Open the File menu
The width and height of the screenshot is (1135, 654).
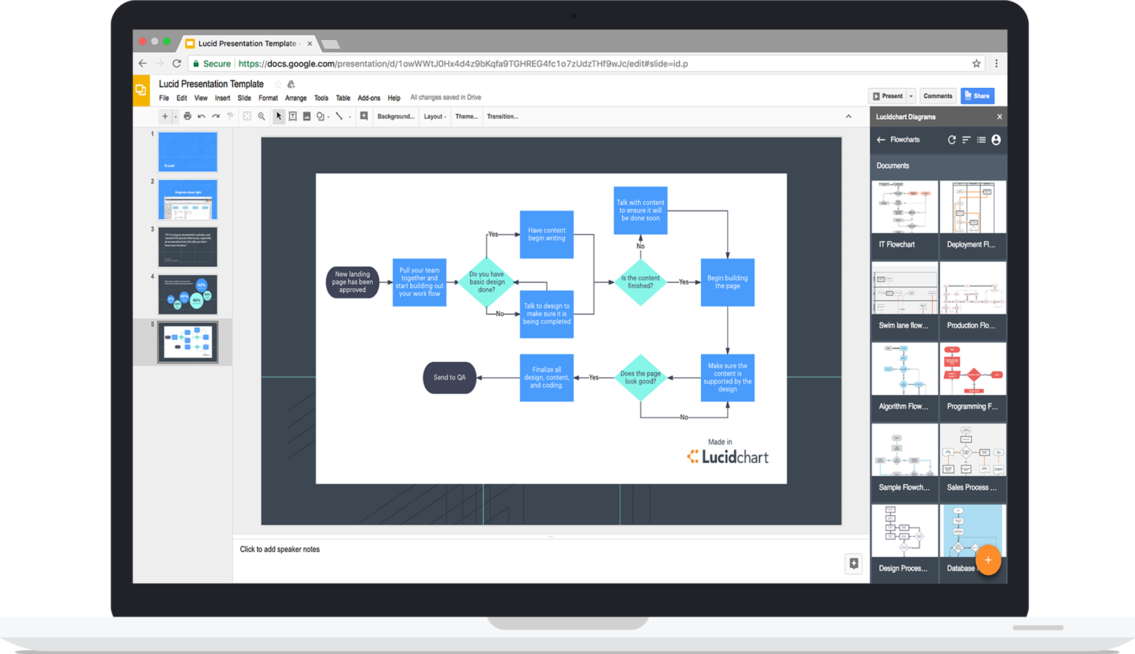click(164, 98)
